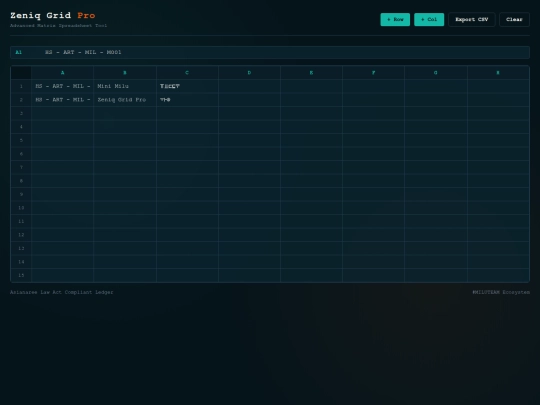
Task: Select column B header
Action: [125, 73]
